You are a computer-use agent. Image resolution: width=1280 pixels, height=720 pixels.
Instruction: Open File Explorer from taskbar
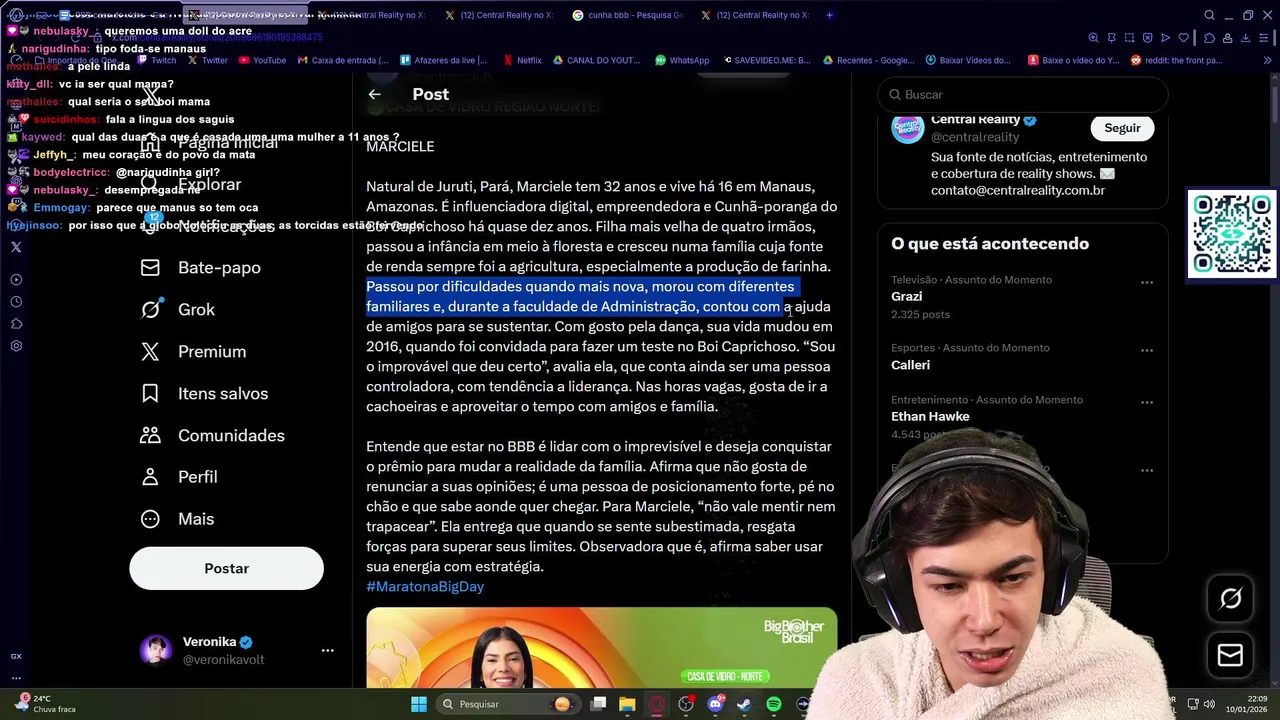[x=627, y=704]
